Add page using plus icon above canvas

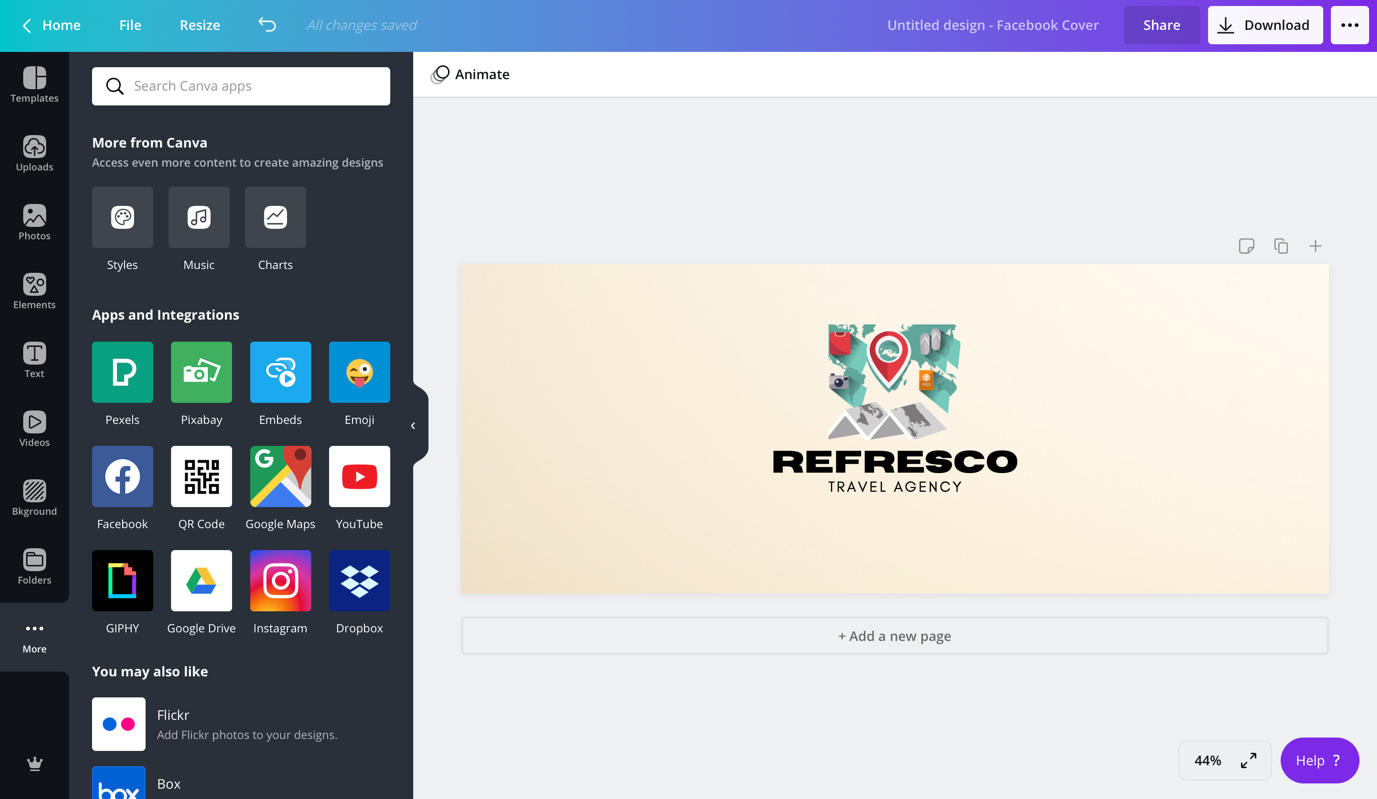click(1315, 246)
